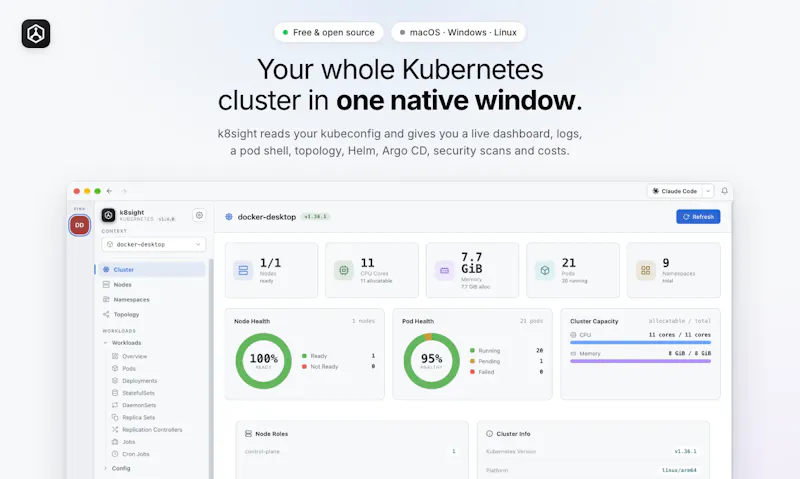Open Replica Sets in Workloads
The width and height of the screenshot is (800, 479).
138,417
